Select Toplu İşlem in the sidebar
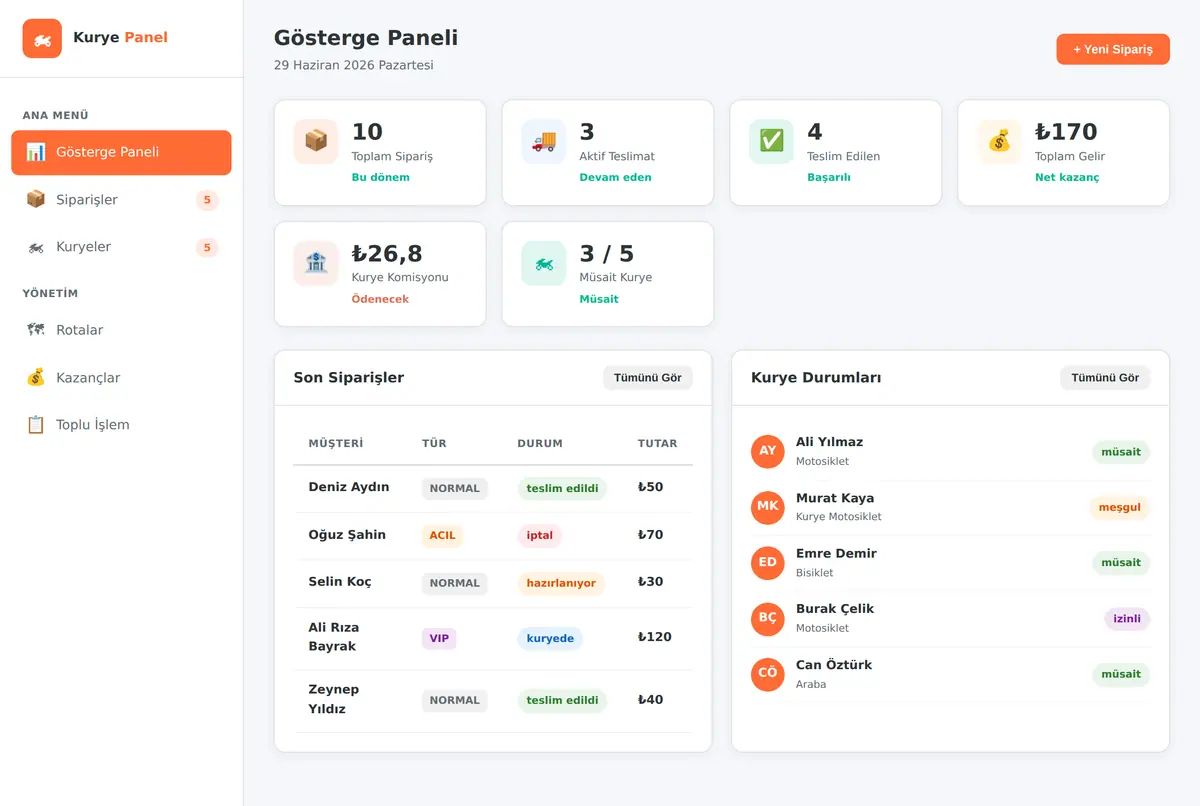The width and height of the screenshot is (1200, 806). (121, 425)
